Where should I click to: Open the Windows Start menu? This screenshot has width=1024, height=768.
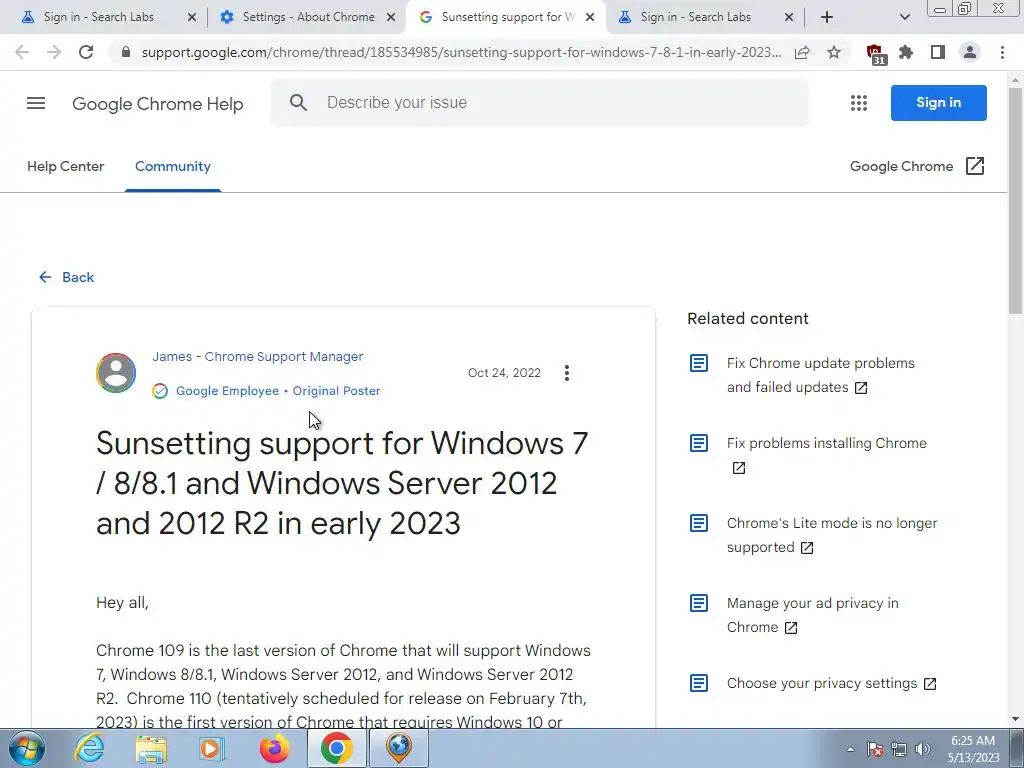coord(27,748)
